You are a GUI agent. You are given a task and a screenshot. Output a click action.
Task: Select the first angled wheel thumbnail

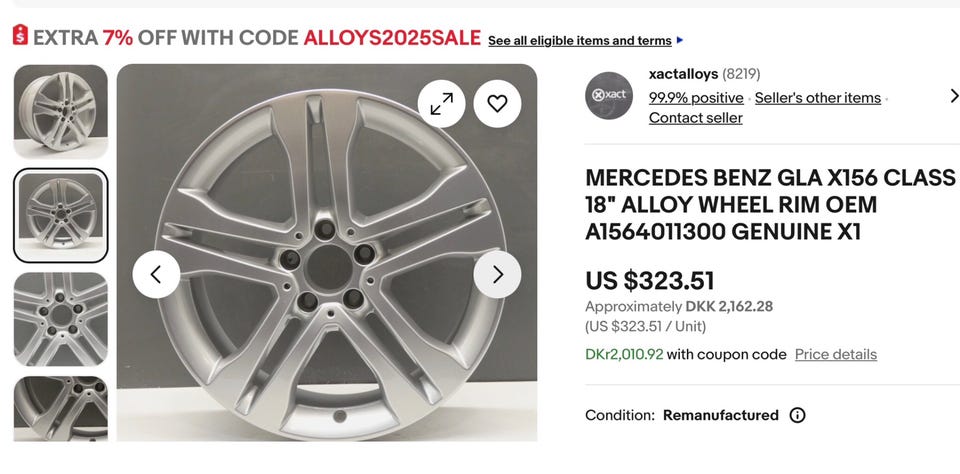[x=61, y=111]
